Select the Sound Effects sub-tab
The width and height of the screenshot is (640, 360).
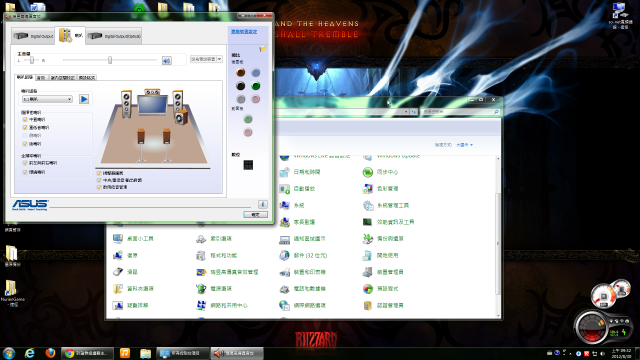click(41, 78)
